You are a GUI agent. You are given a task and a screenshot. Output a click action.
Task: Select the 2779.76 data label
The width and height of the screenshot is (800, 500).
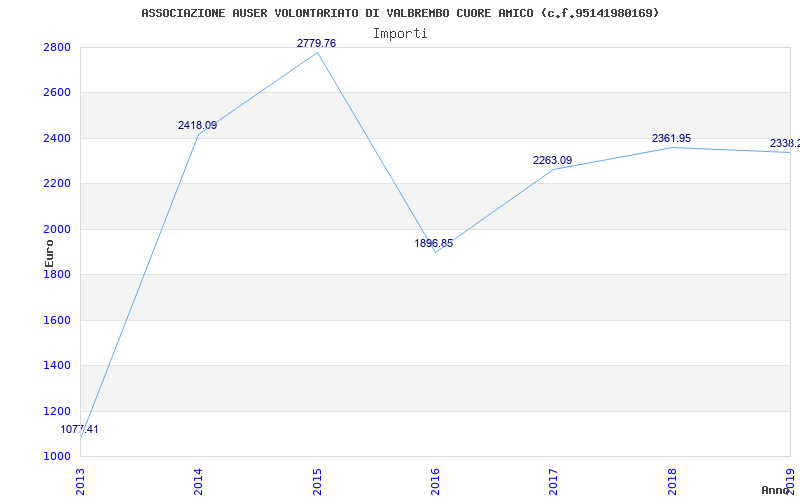click(x=316, y=43)
